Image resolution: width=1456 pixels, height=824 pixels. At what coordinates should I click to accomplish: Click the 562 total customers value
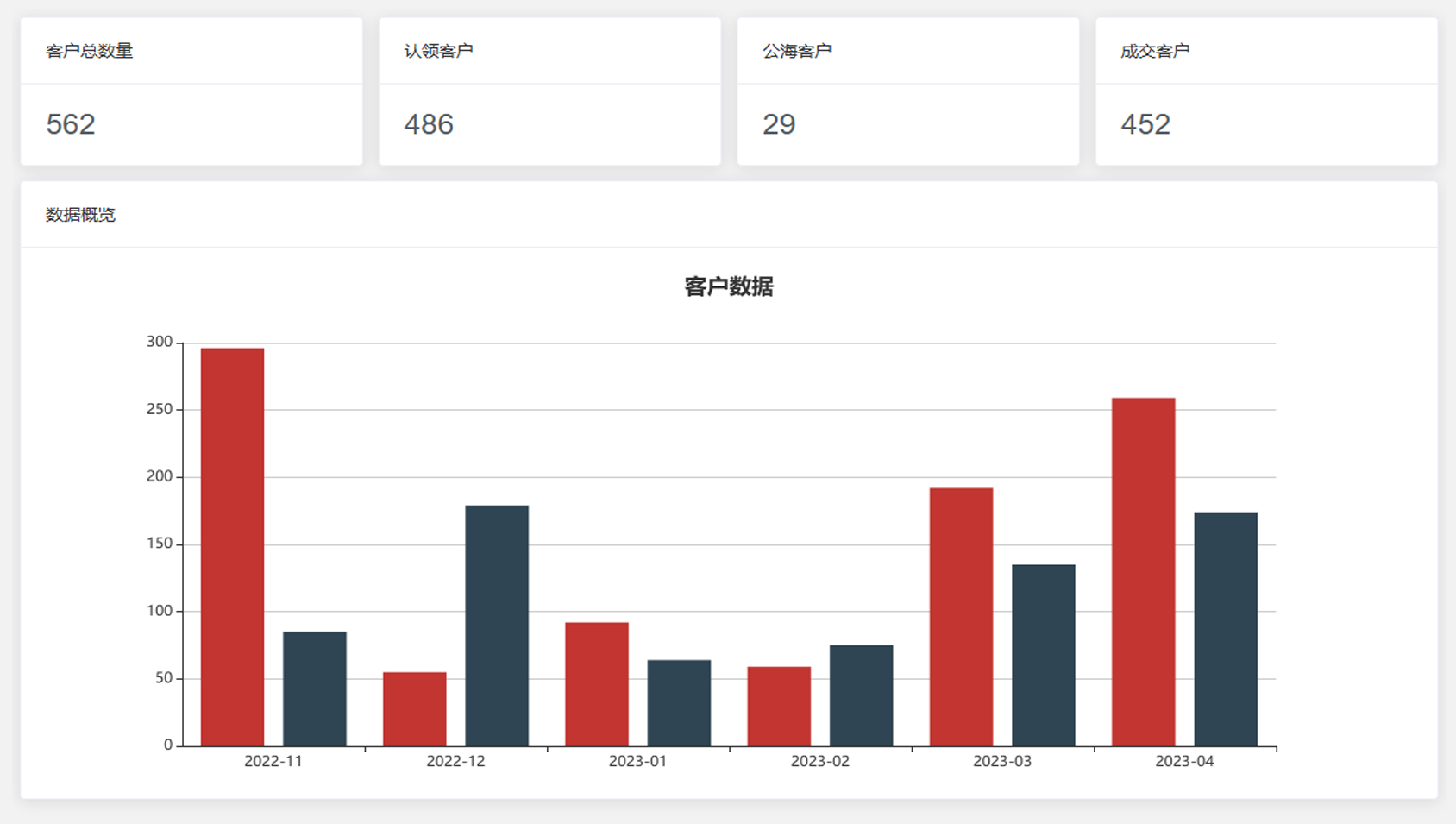(x=71, y=124)
